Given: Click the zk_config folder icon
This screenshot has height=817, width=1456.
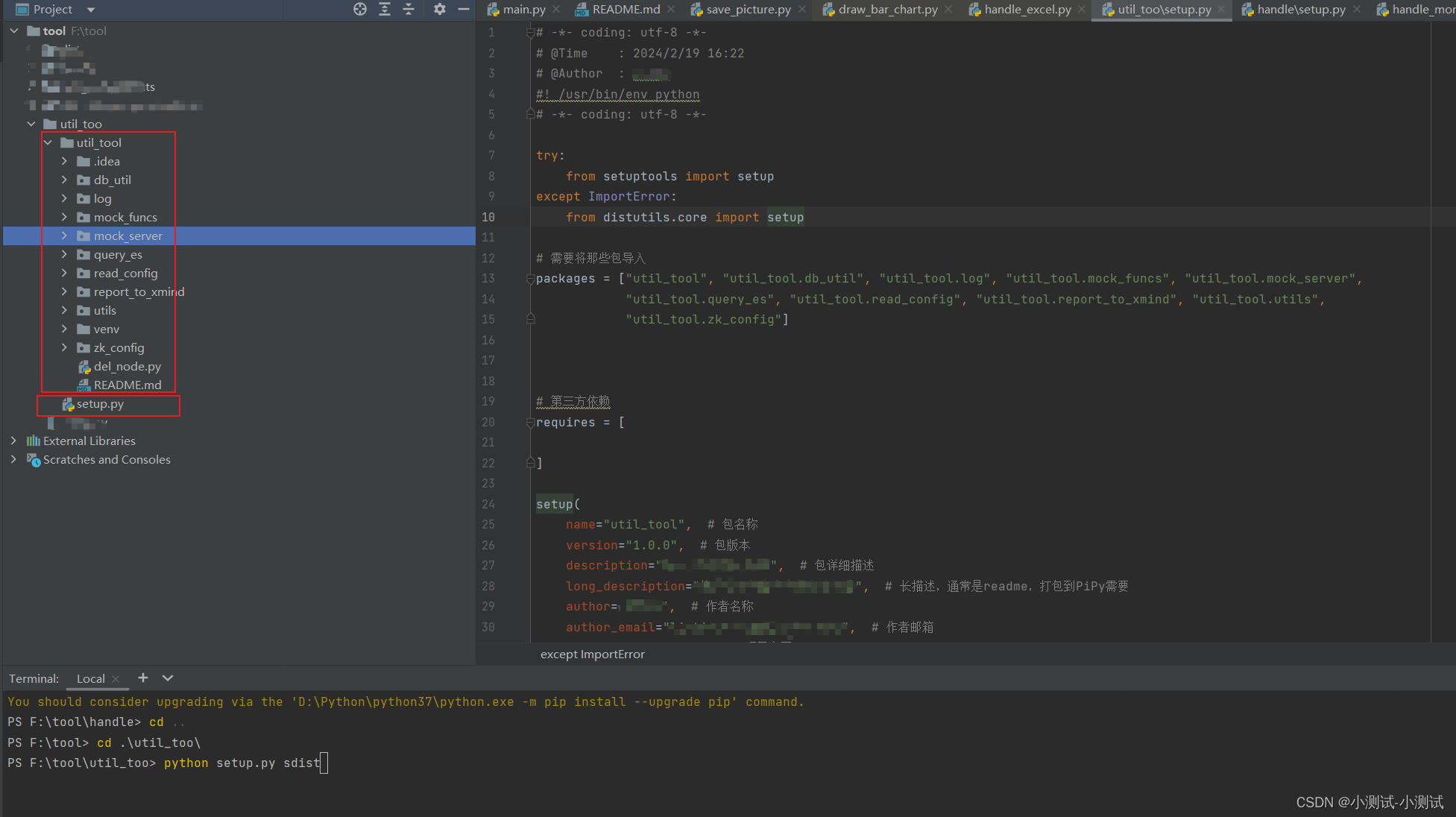Looking at the screenshot, I should (83, 347).
